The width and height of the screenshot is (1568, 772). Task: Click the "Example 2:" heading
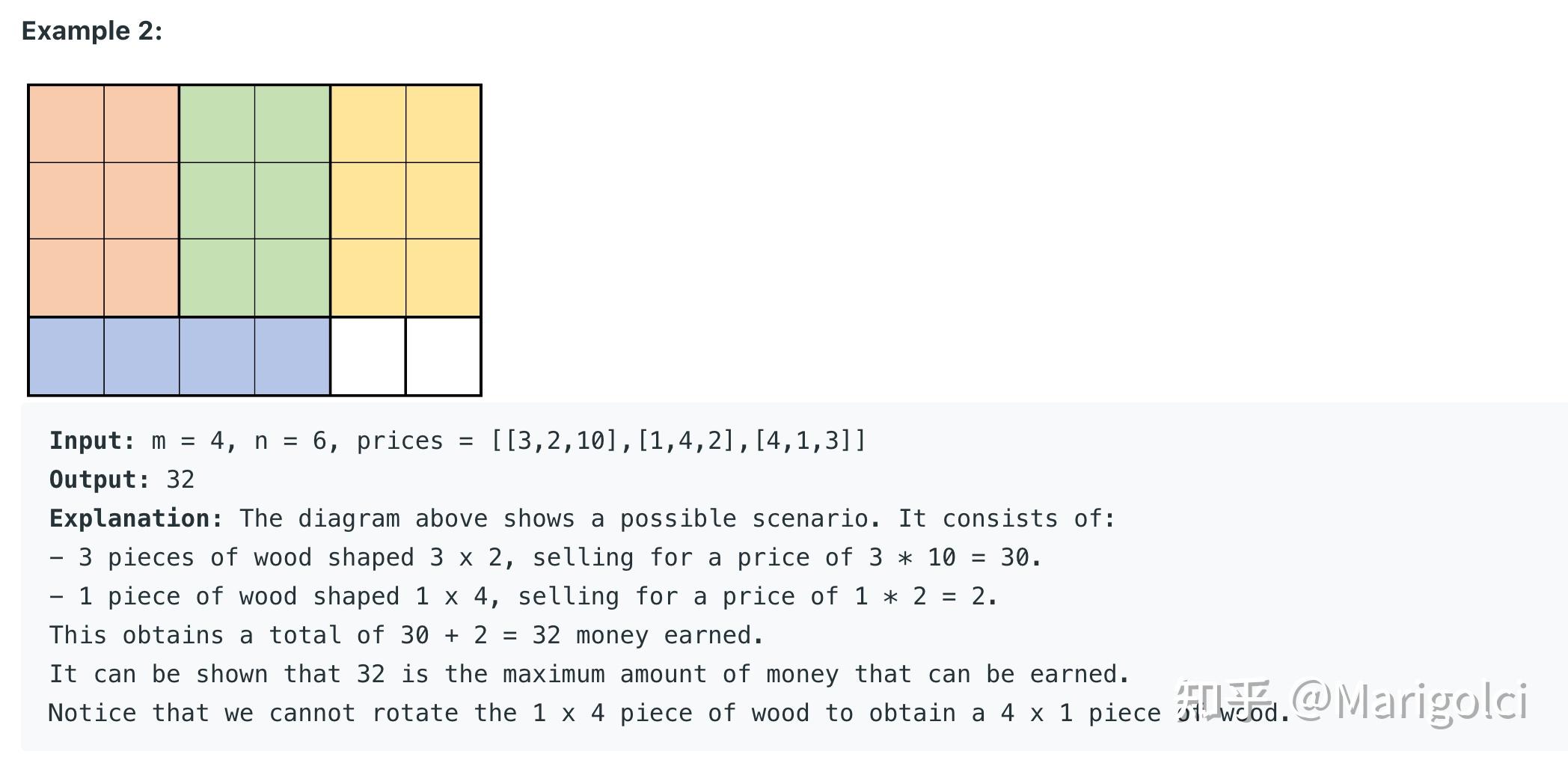click(92, 31)
